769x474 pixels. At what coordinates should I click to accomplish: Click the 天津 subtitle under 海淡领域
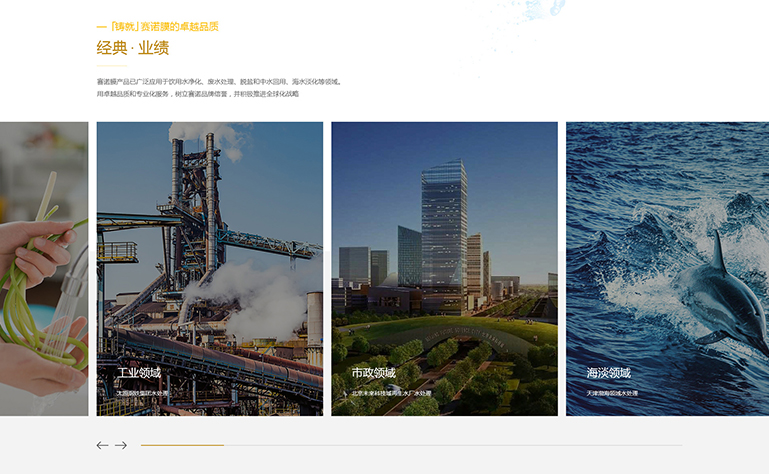point(612,393)
